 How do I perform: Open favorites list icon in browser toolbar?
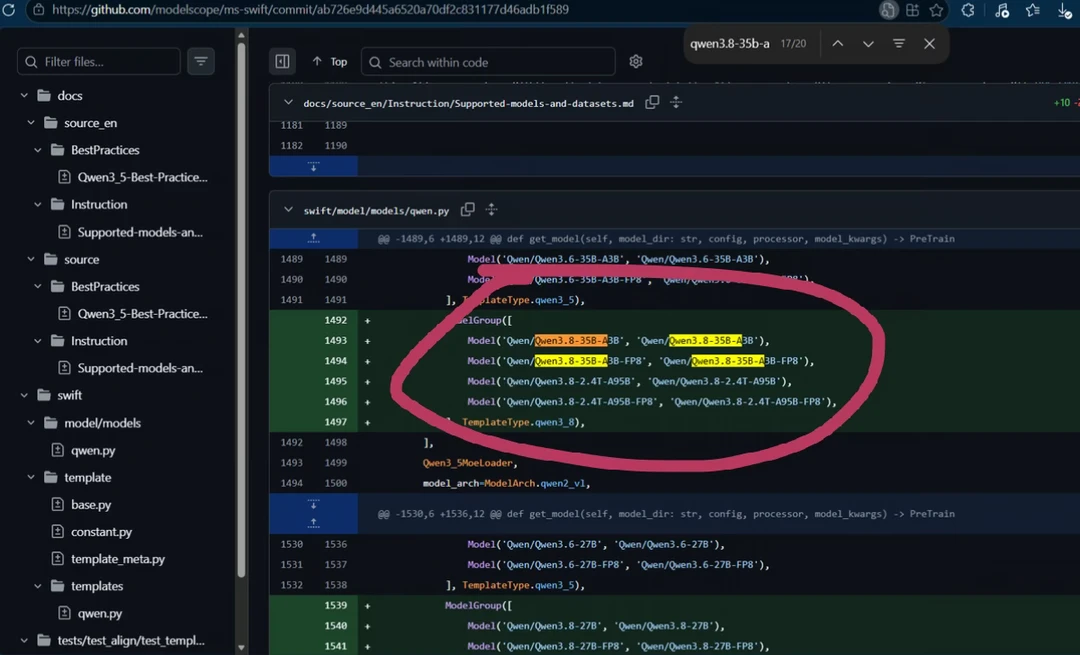(1032, 10)
